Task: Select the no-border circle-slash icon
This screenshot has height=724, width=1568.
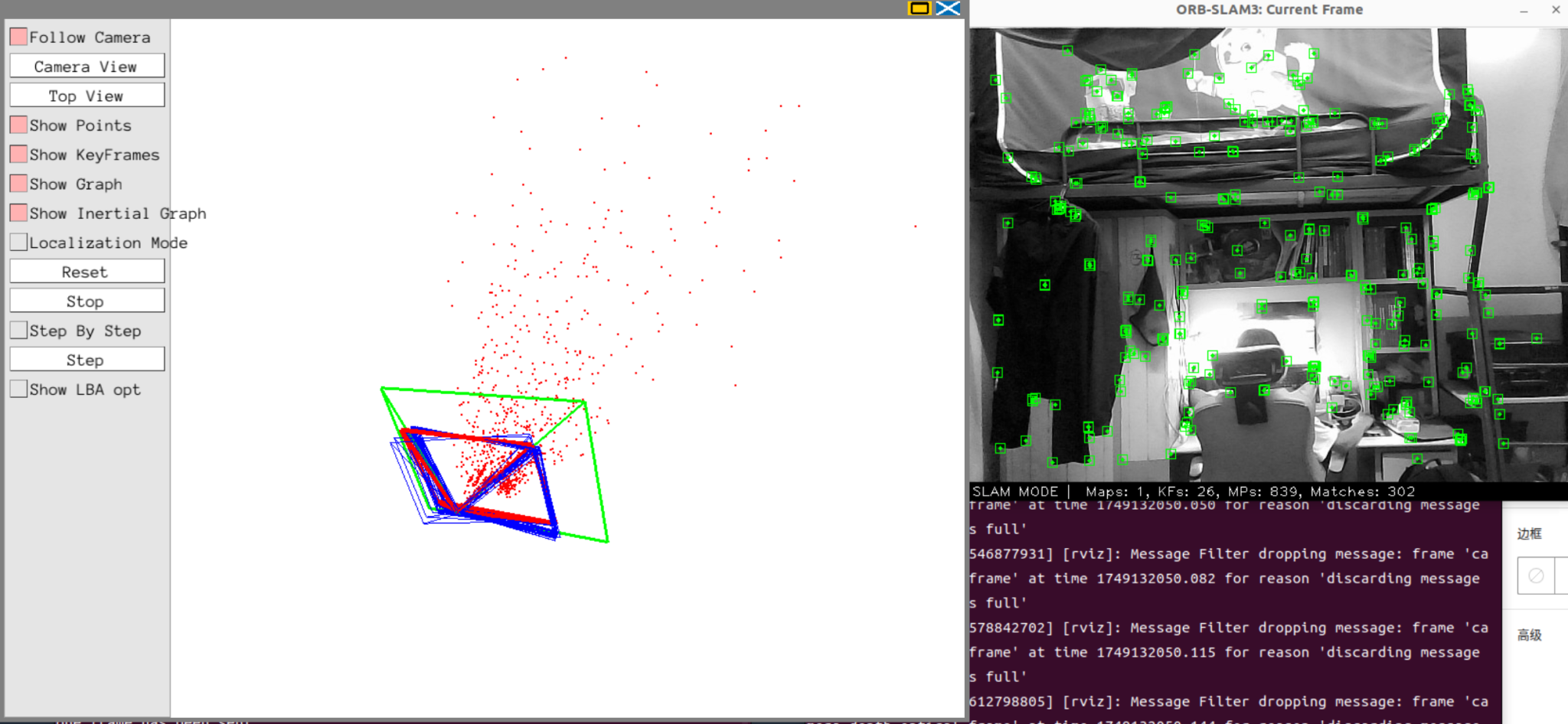Action: click(1536, 576)
